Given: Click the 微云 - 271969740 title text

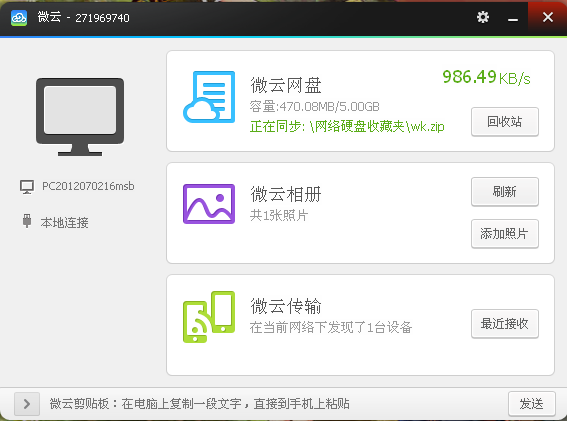Looking at the screenshot, I should [84, 17].
